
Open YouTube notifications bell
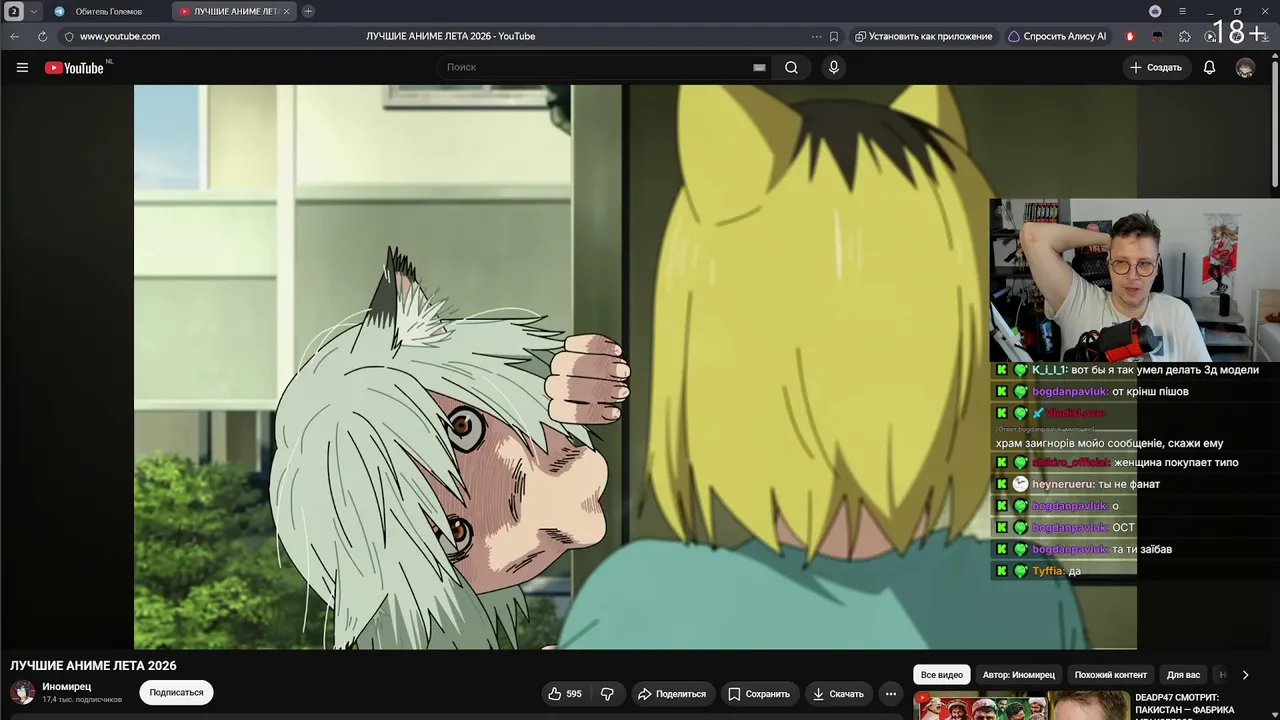point(1209,67)
